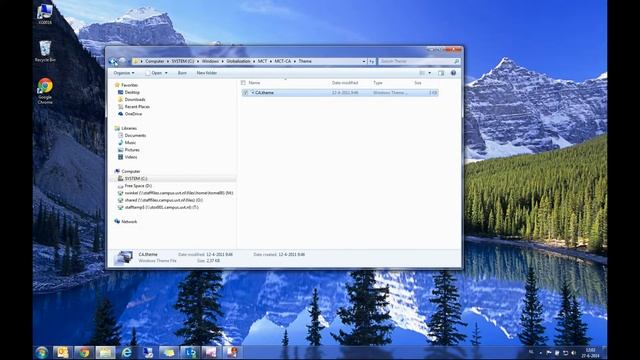Navigate to Computer in the address path

[x=155, y=61]
